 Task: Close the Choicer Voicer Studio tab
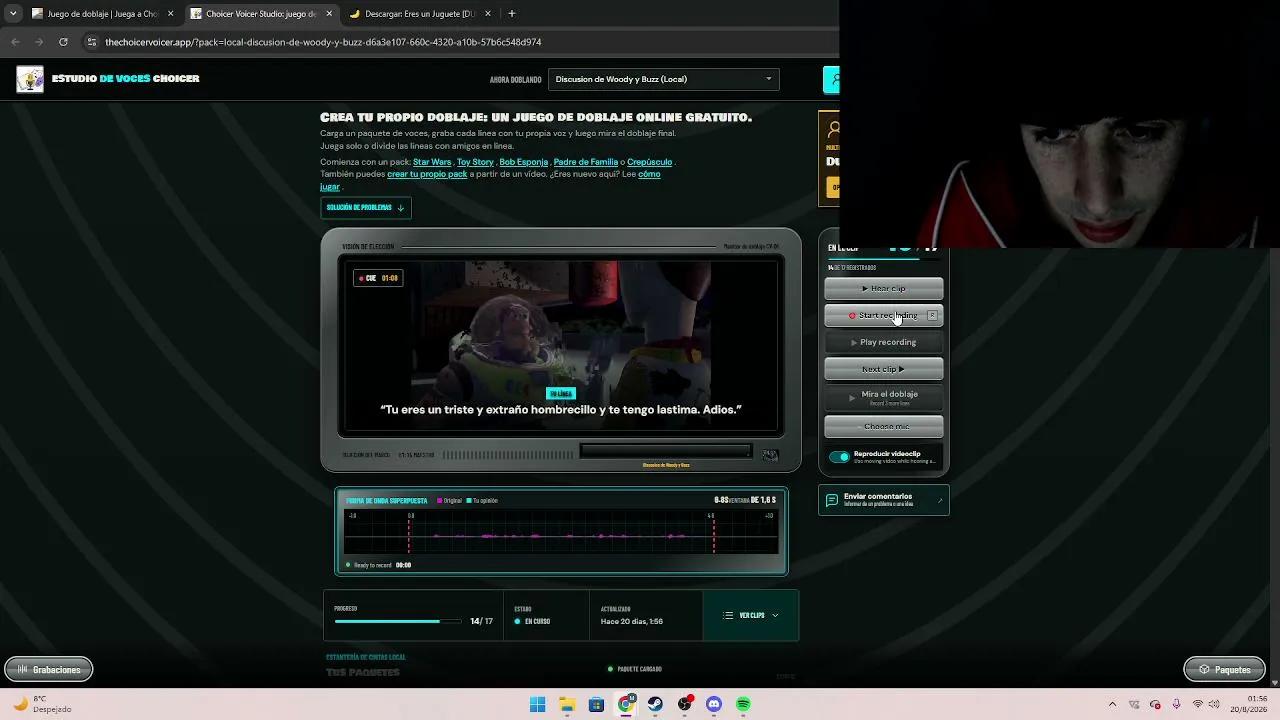tap(329, 14)
